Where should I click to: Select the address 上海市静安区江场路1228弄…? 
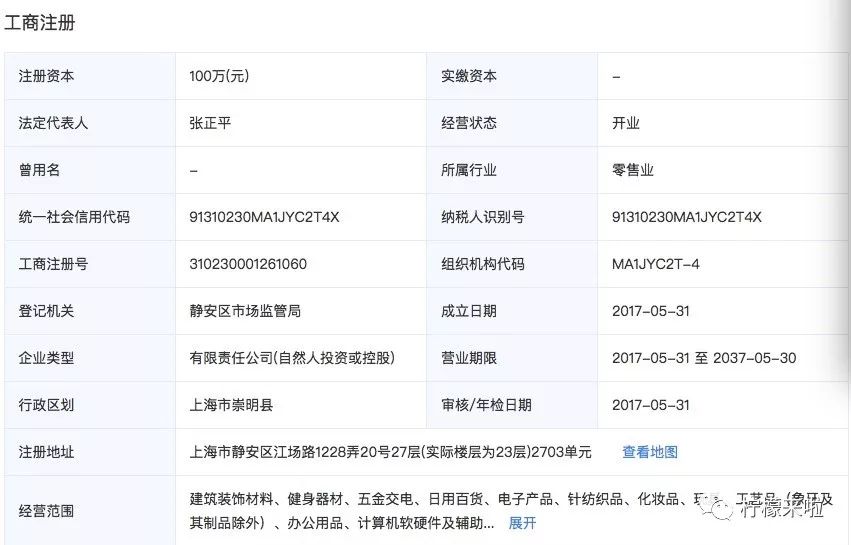click(x=390, y=452)
